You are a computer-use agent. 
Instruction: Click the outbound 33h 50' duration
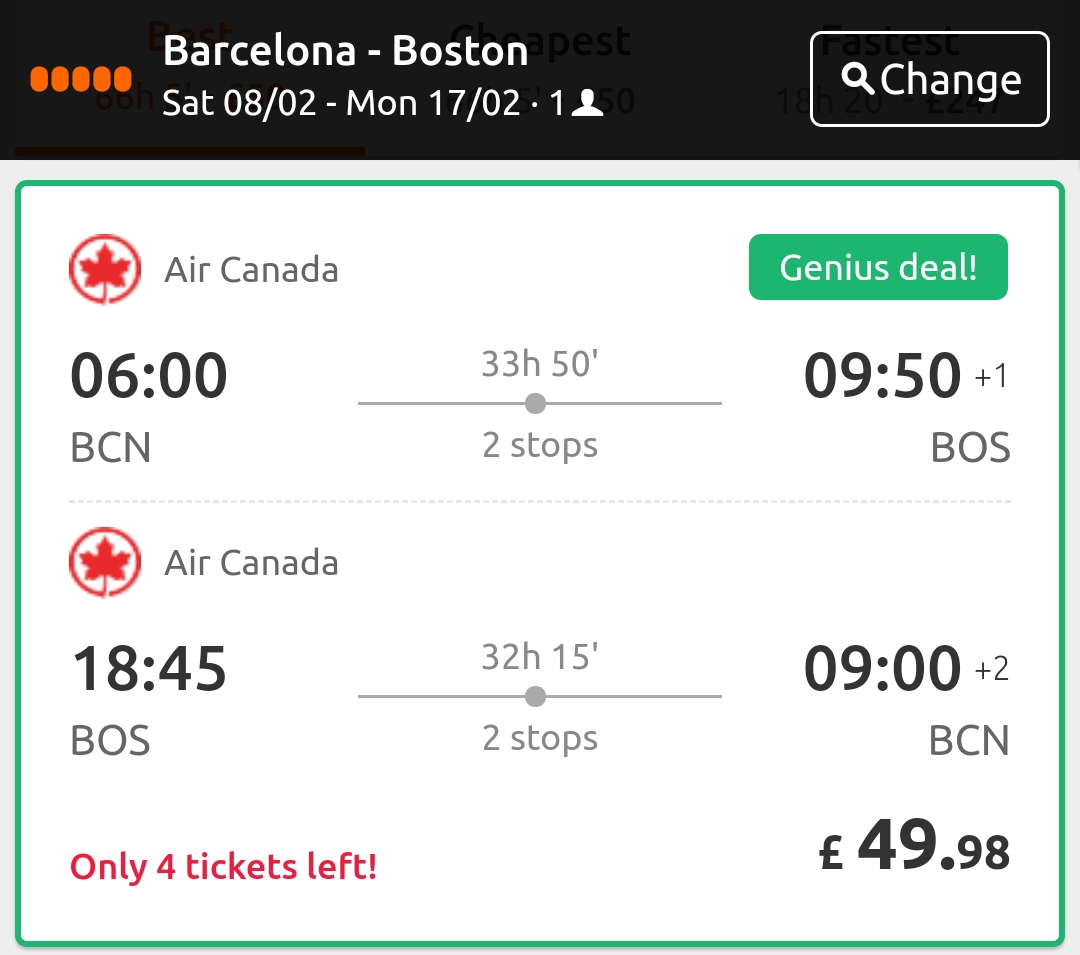[x=540, y=364]
